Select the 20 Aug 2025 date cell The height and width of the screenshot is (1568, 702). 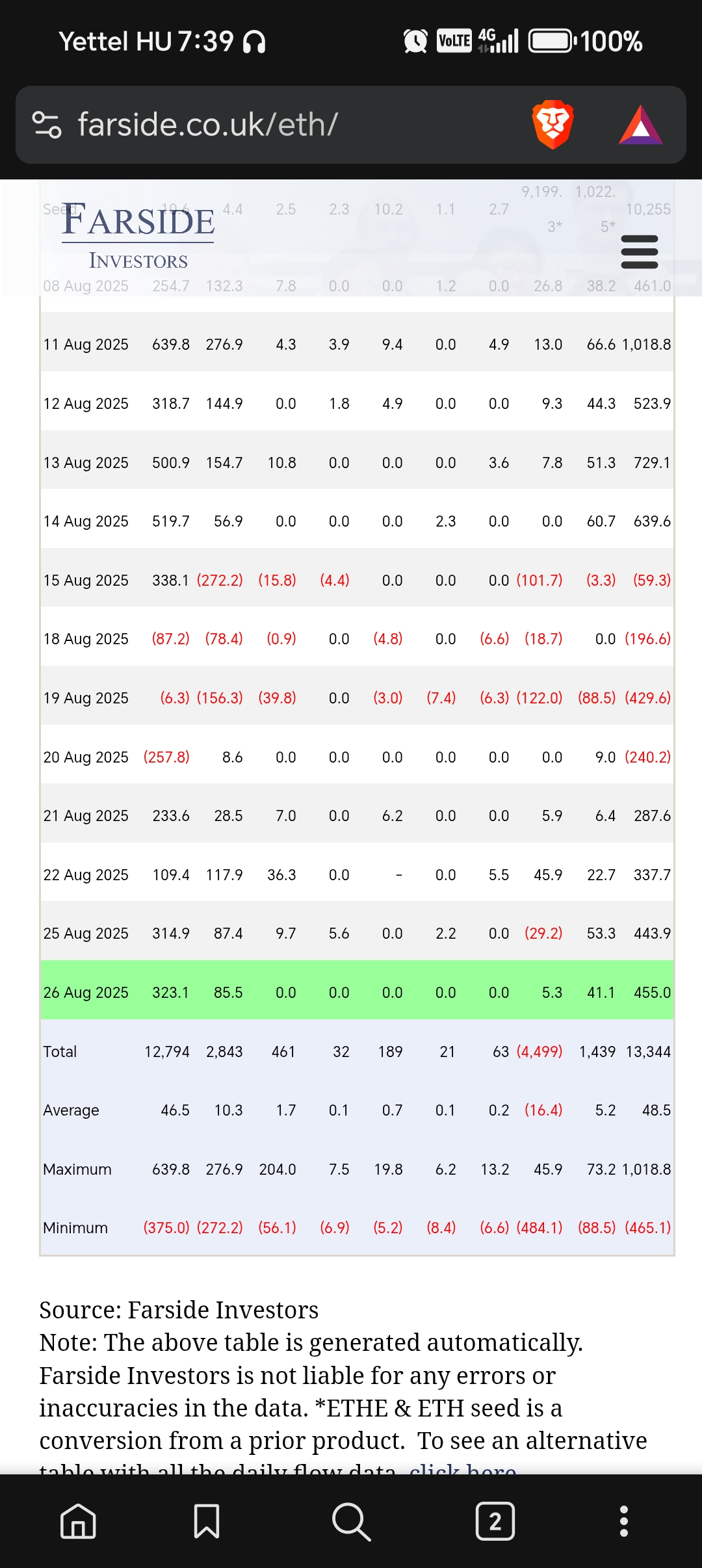coord(86,757)
